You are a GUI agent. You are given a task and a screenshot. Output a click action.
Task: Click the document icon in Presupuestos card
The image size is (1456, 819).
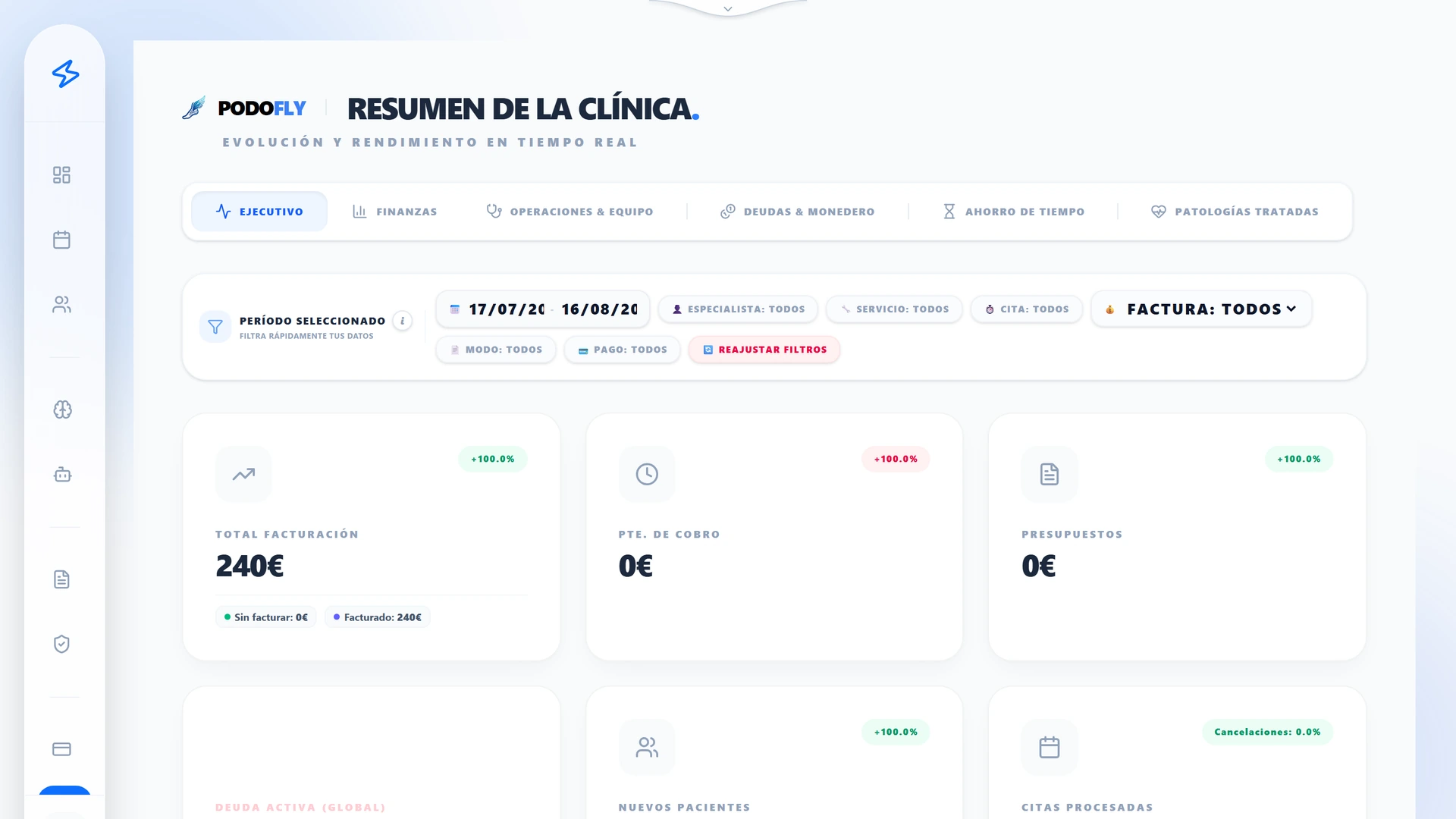pyautogui.click(x=1050, y=474)
